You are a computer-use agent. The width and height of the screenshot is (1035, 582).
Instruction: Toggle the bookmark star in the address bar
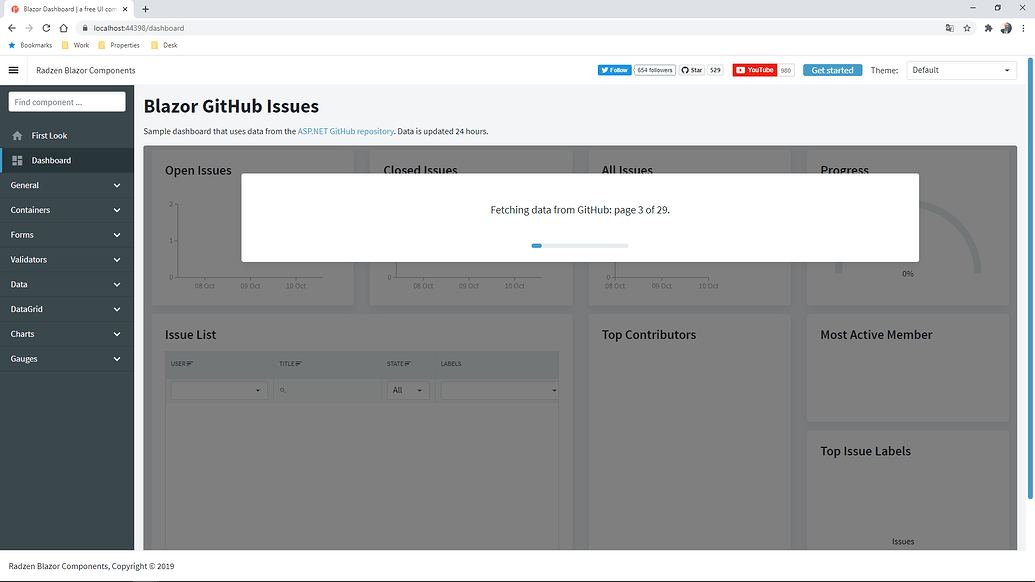pyautogui.click(x=967, y=28)
